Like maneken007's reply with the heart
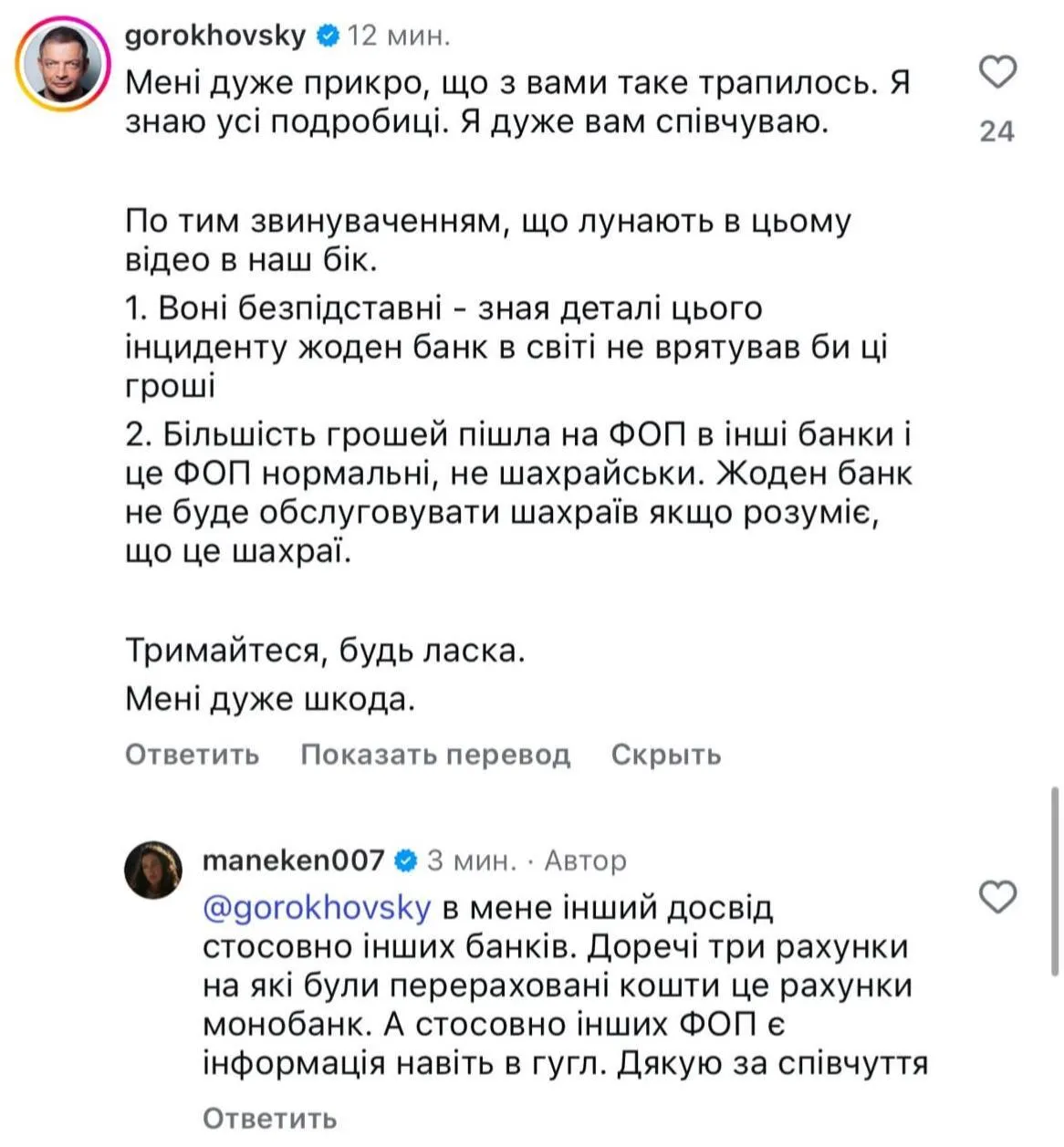Image resolution: width=1064 pixels, height=1147 pixels. pos(997,897)
